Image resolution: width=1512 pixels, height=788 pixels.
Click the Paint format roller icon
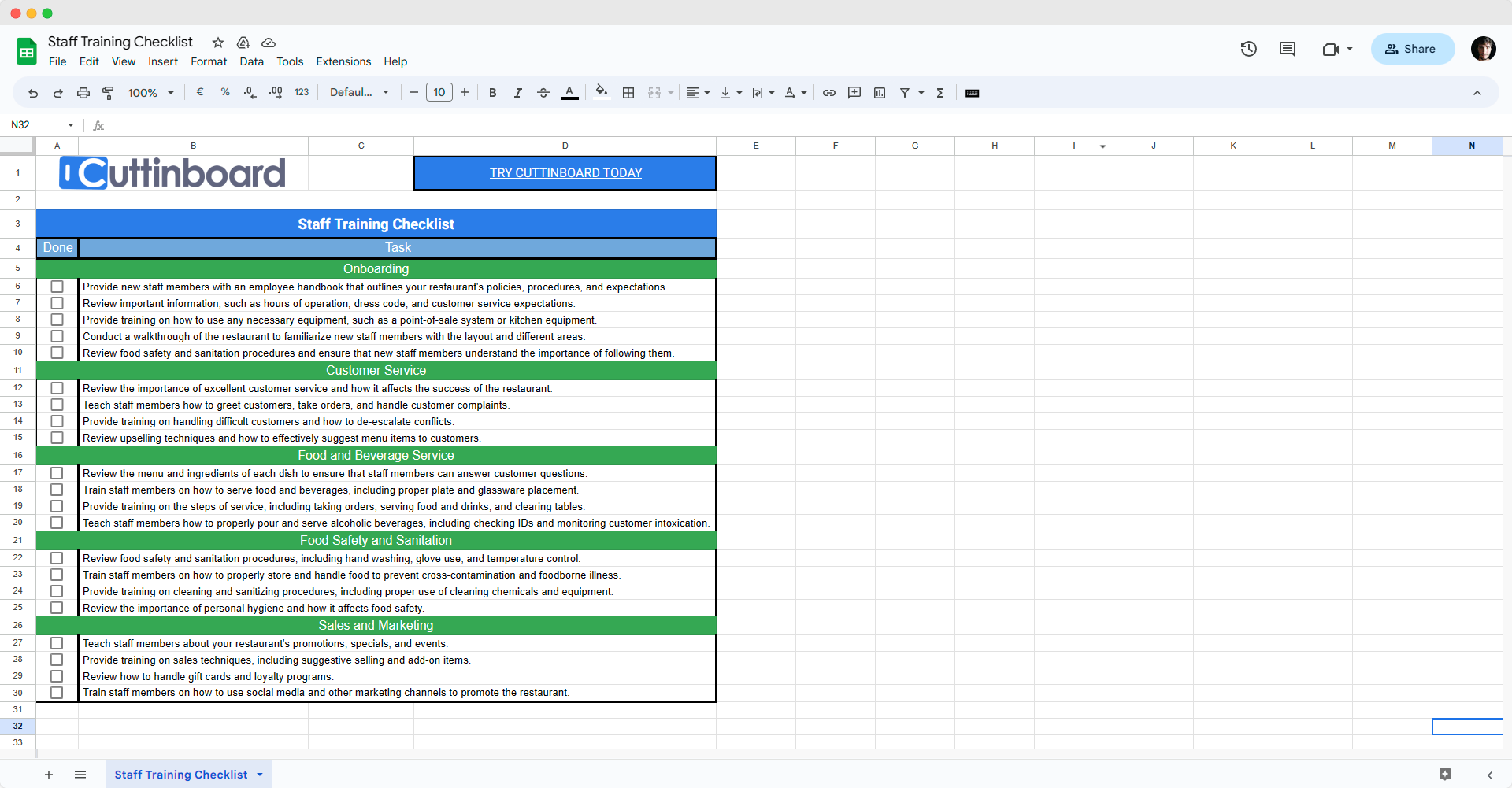click(x=109, y=93)
